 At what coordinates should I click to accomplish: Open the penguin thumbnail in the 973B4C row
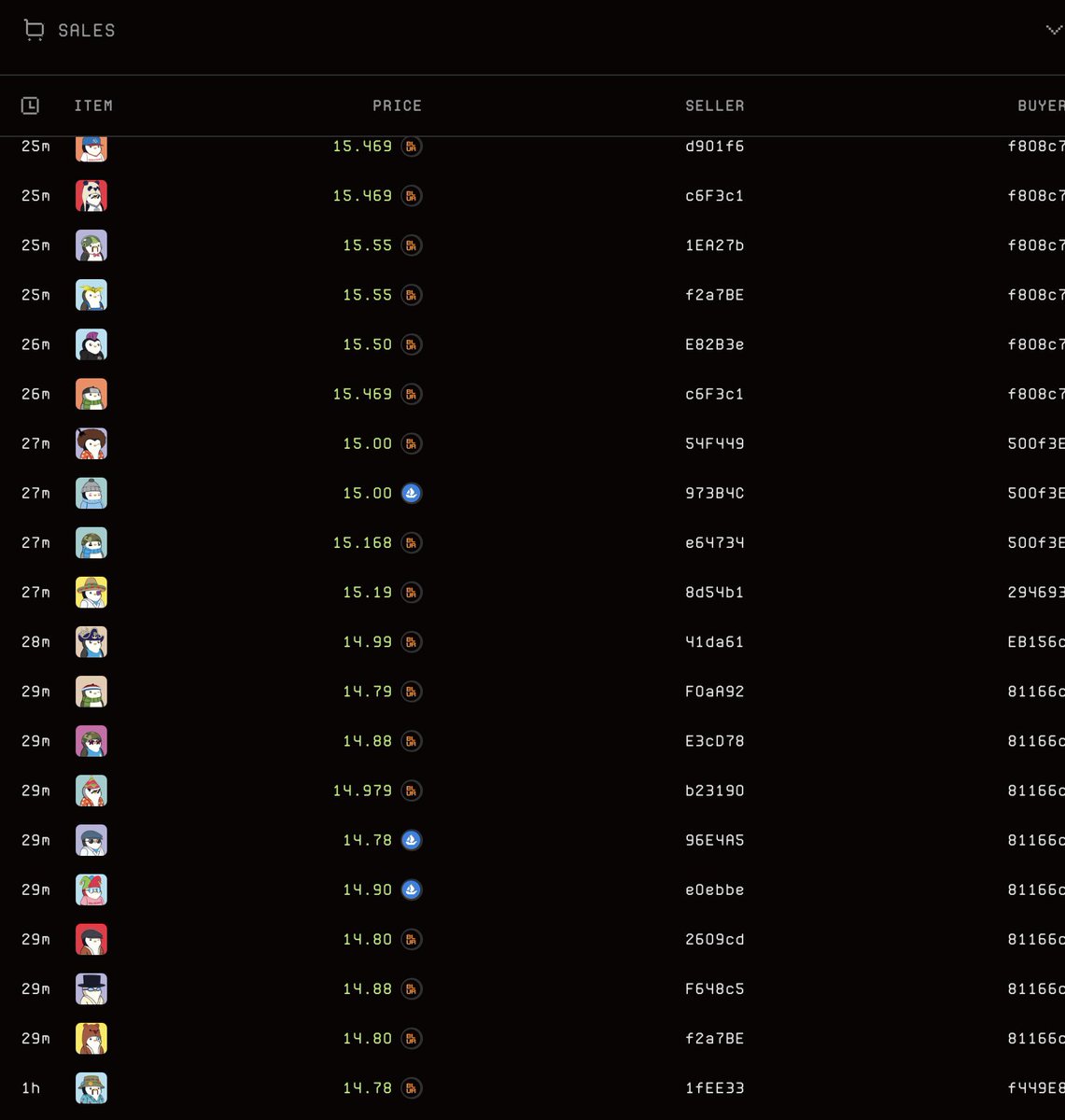tap(91, 493)
